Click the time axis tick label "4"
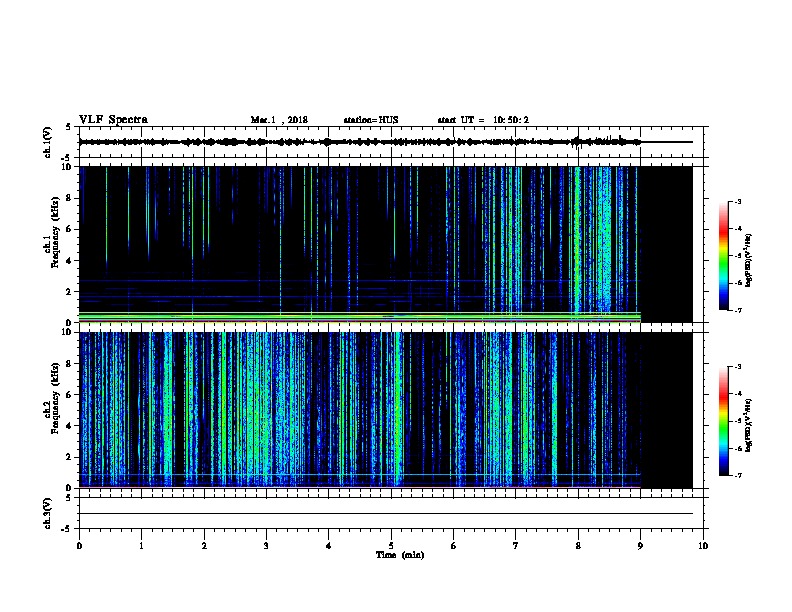 coord(329,546)
